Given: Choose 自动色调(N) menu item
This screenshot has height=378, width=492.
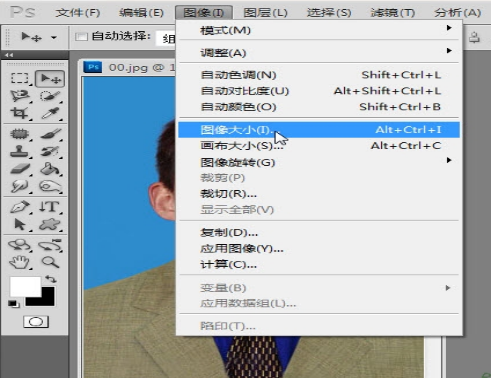Looking at the screenshot, I should click(319, 75).
